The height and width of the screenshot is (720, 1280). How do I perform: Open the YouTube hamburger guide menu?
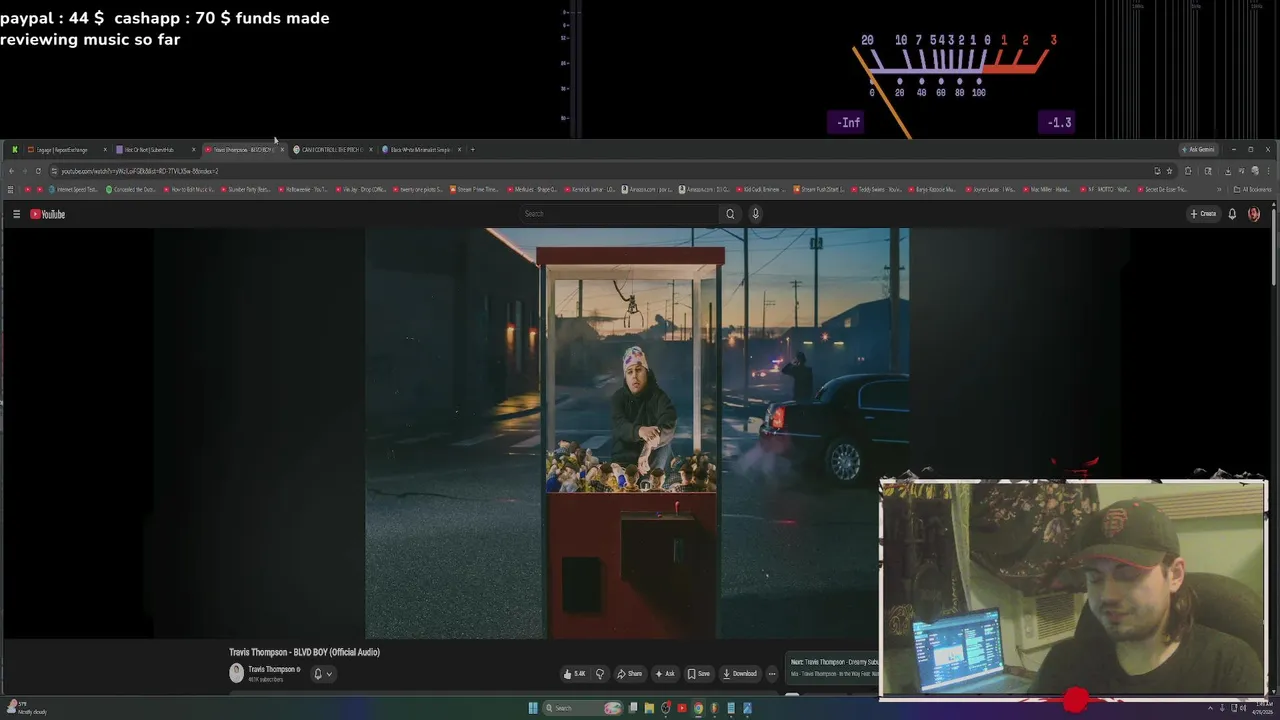coord(16,214)
